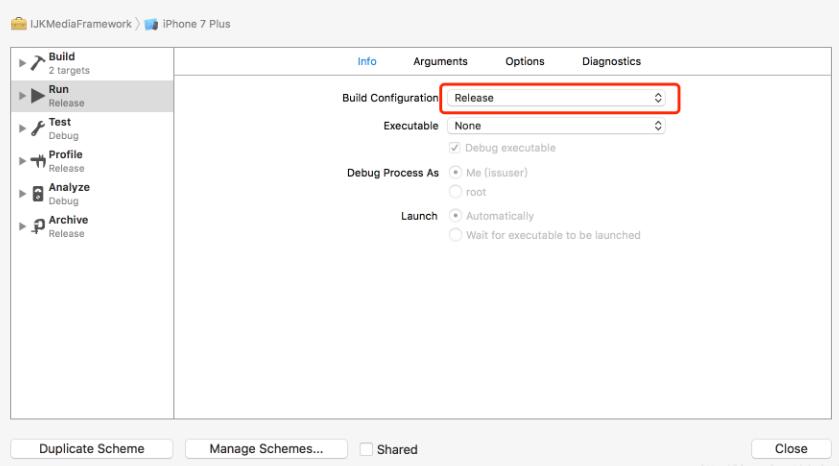Image resolution: width=839 pixels, height=466 pixels.
Task: Click the Duplicate Scheme button
Action: coord(92,449)
